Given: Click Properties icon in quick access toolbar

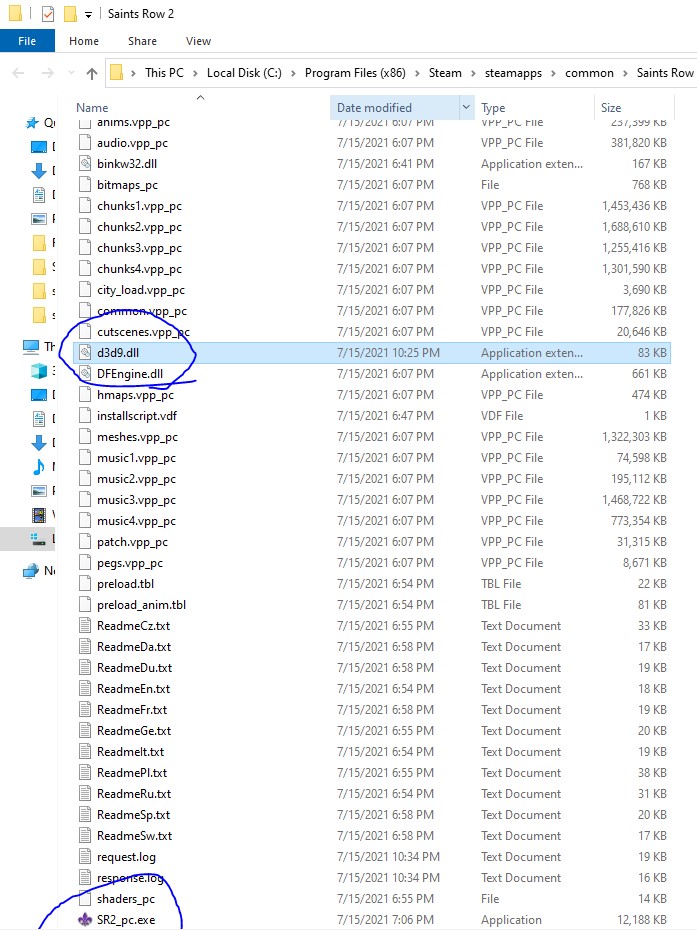Looking at the screenshot, I should pos(47,13).
